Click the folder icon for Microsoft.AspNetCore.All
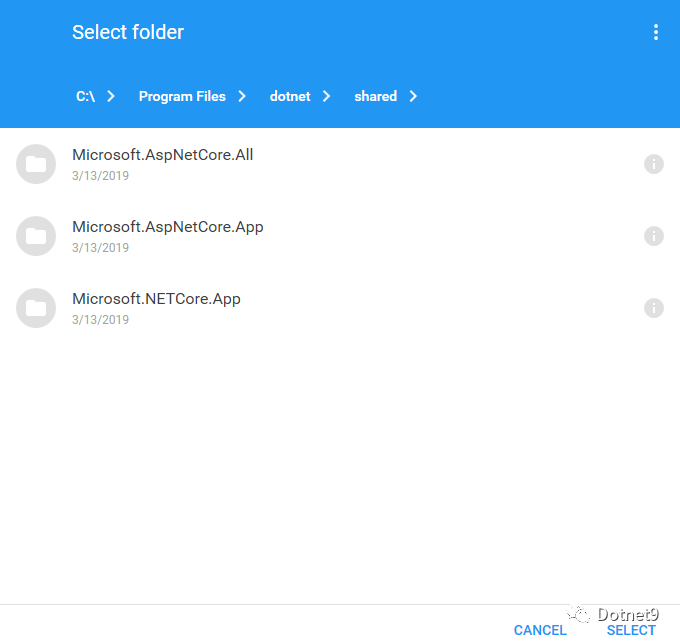680x642 pixels. (x=36, y=164)
